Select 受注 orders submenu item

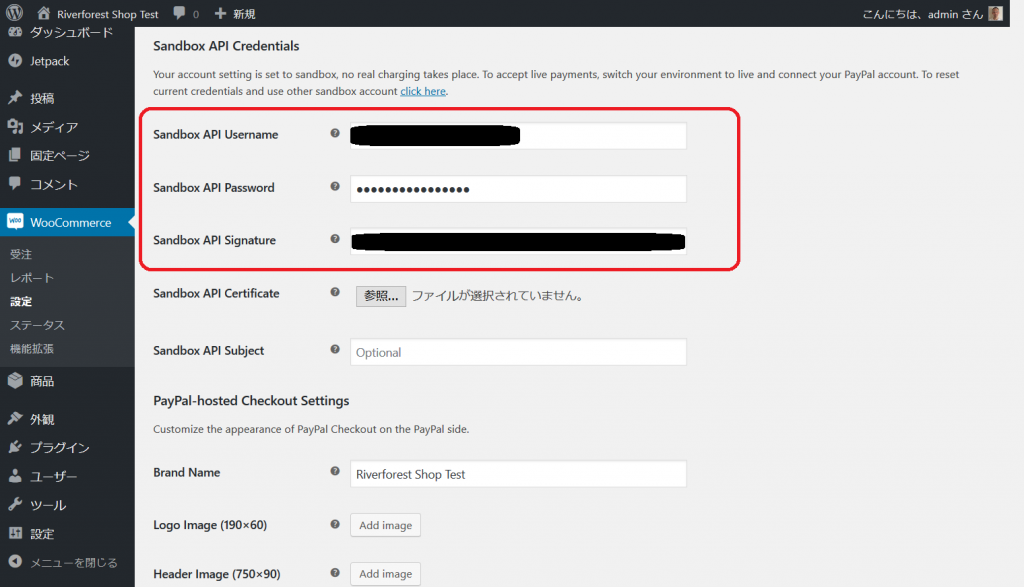pos(21,255)
